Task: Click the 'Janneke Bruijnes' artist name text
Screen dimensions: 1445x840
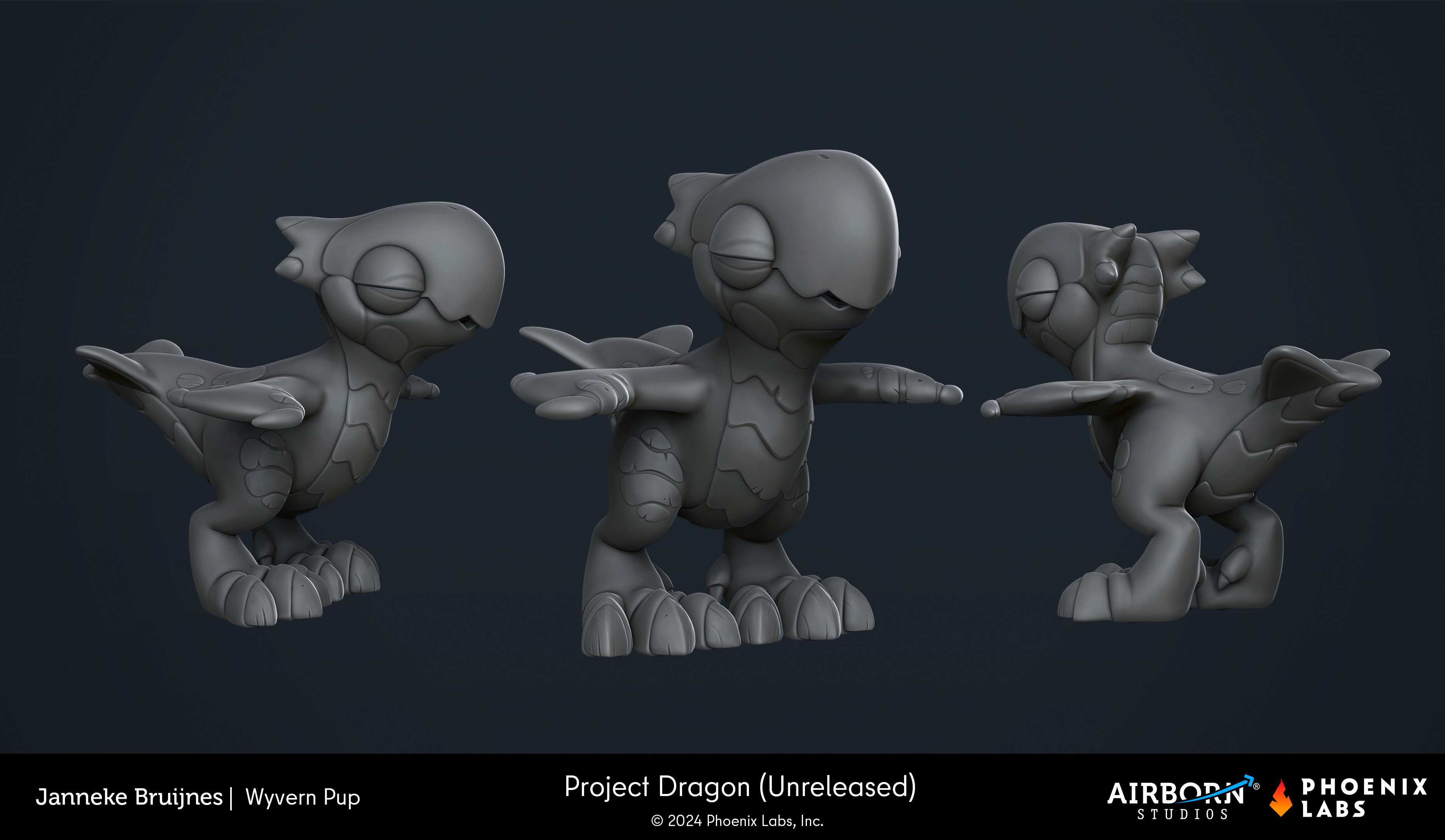Action: tap(129, 797)
